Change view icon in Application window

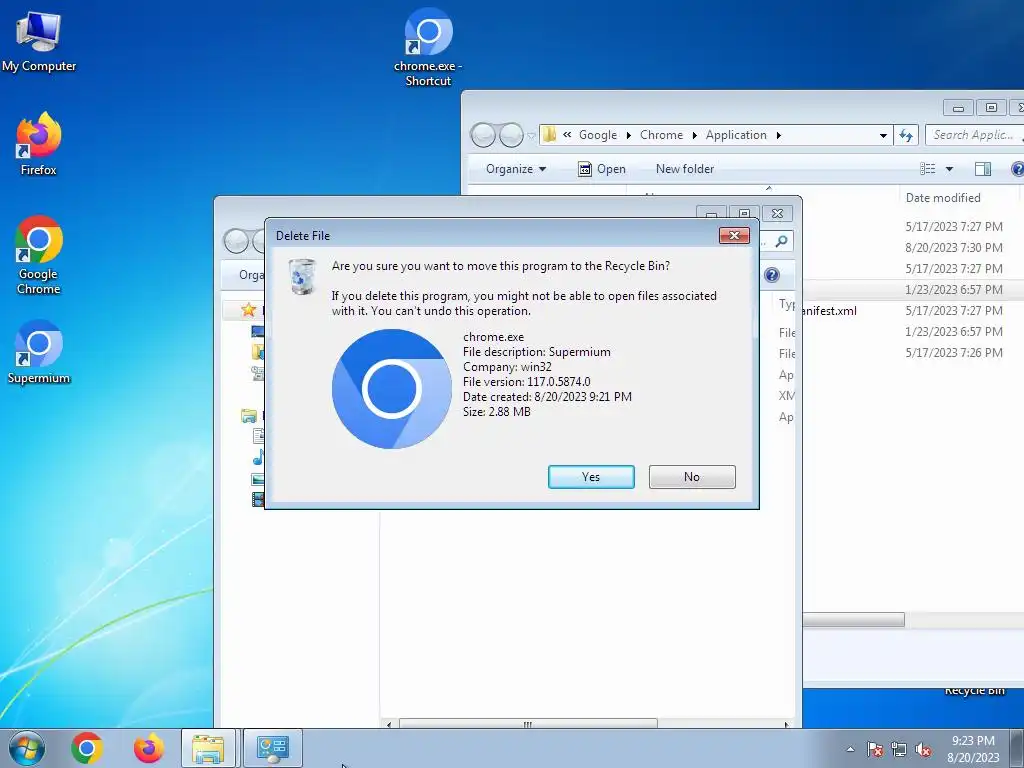(x=927, y=169)
